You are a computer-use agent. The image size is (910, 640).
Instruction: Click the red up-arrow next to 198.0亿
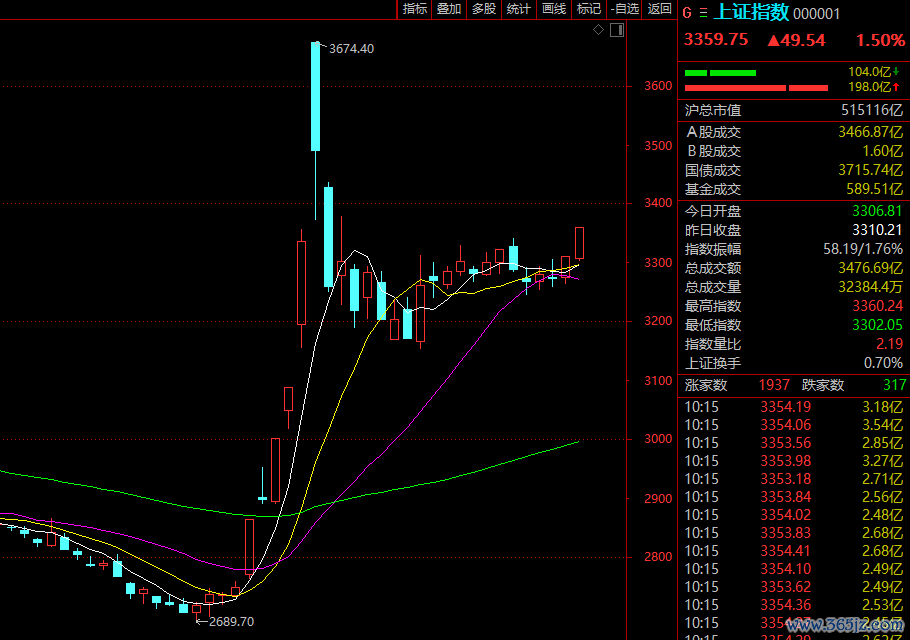[896, 87]
